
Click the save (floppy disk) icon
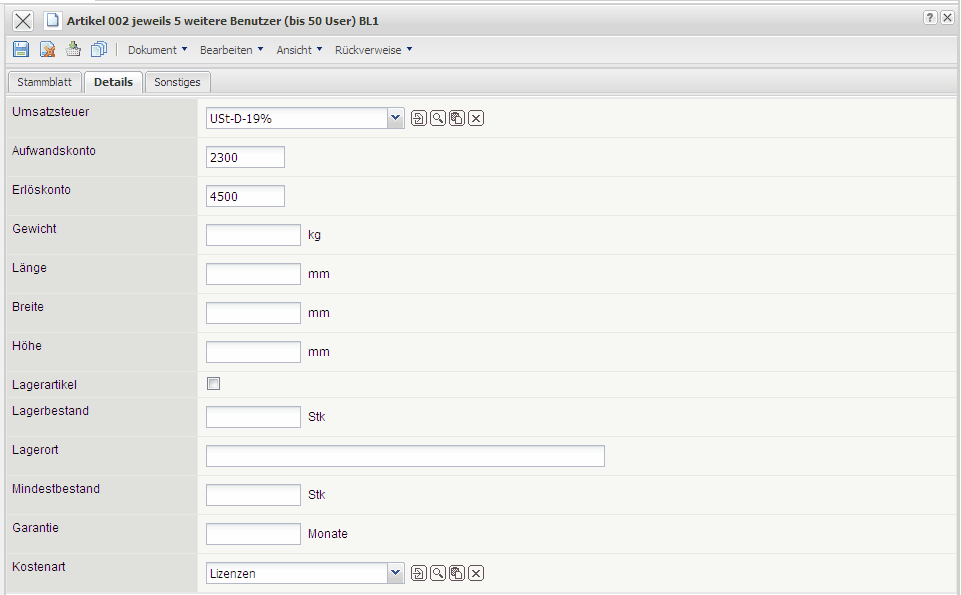click(21, 49)
